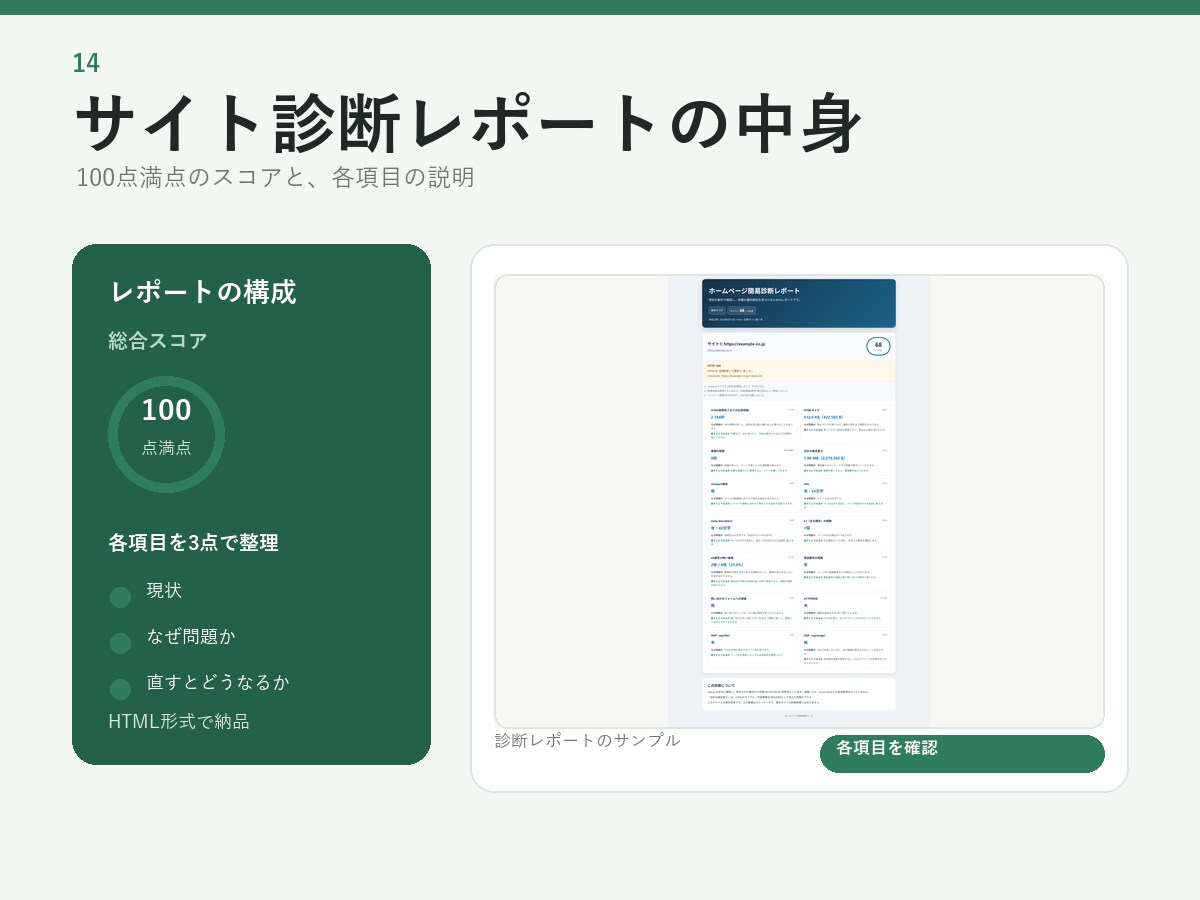Open the diagnostic report sample thumbnail
This screenshot has height=900, width=1200.
pos(799,501)
